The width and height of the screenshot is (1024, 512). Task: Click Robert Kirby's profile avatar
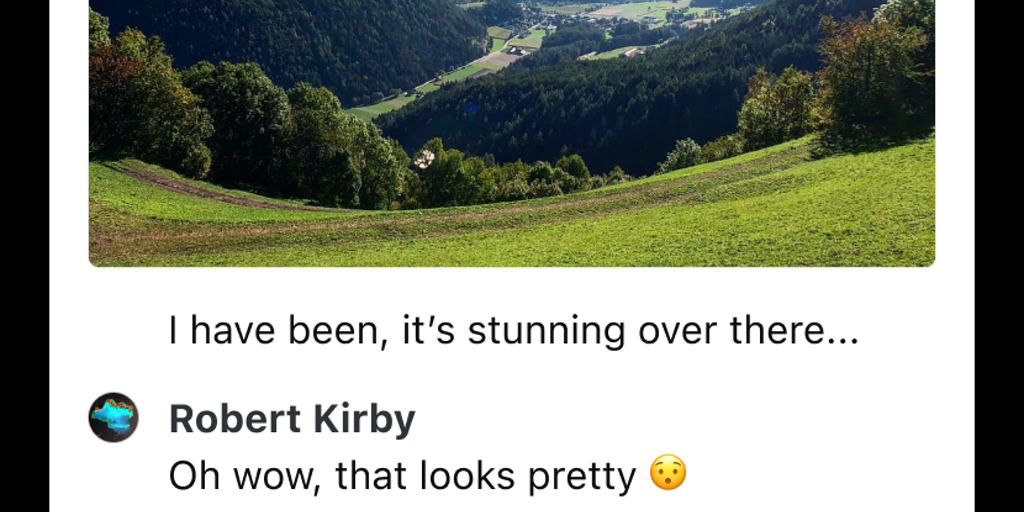[114, 417]
